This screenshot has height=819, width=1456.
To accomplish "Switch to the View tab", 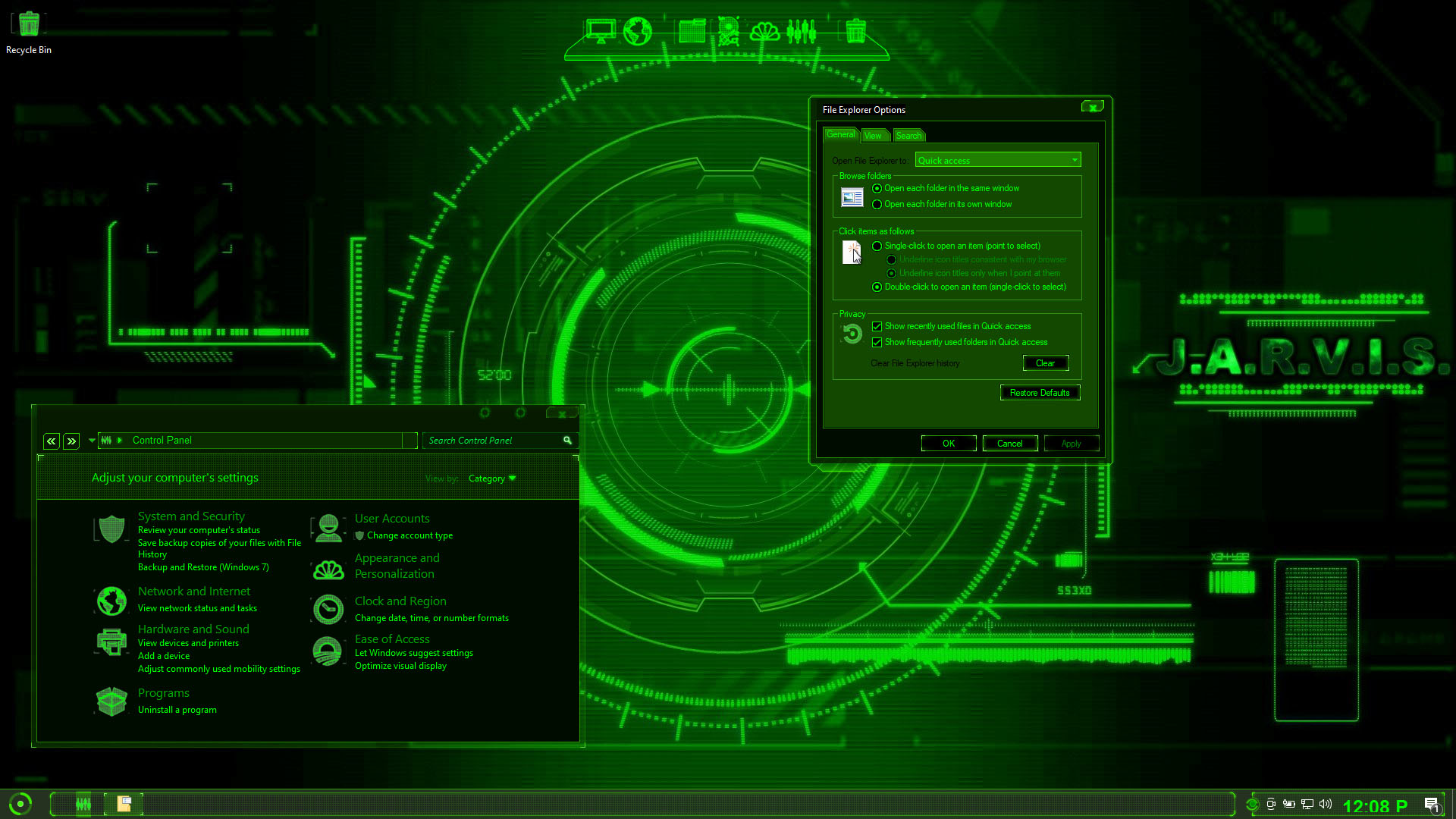I will (x=873, y=136).
